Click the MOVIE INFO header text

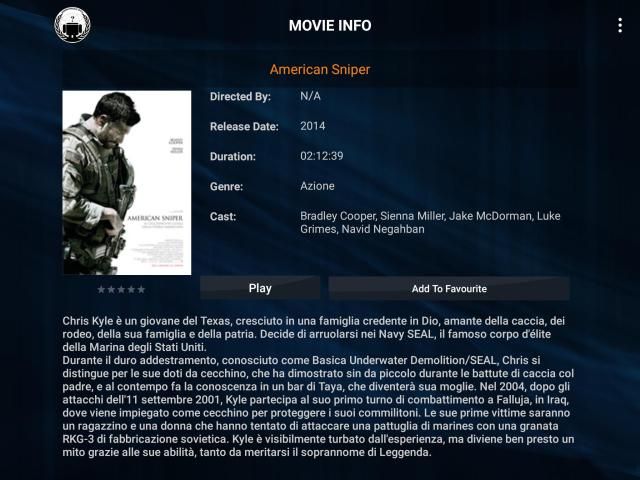[x=330, y=25]
